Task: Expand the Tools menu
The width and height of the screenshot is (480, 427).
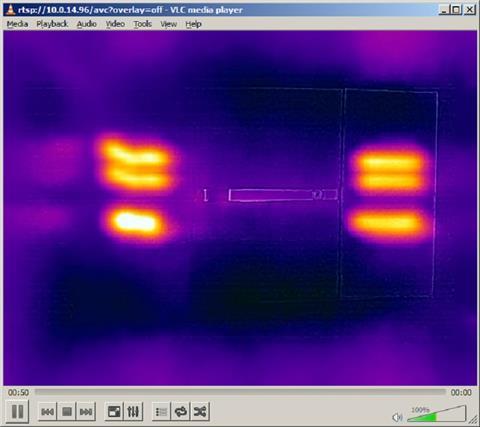Action: (143, 24)
